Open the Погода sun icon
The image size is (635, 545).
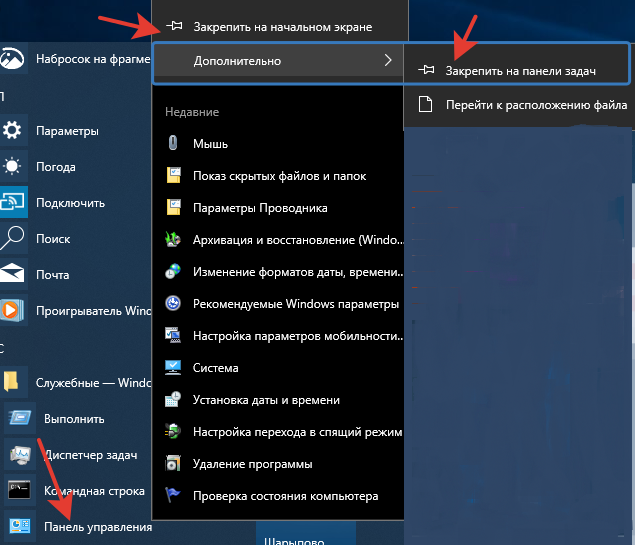pyautogui.click(x=12, y=166)
